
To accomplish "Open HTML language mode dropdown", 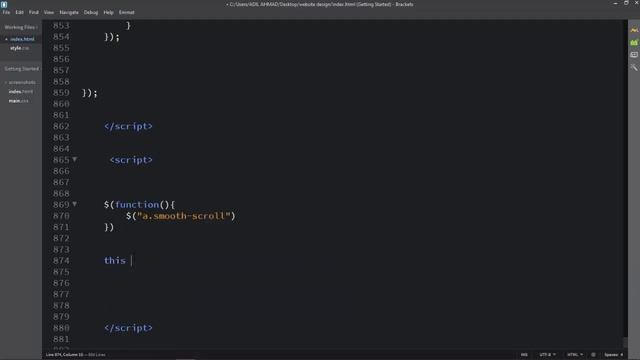I will coord(575,355).
